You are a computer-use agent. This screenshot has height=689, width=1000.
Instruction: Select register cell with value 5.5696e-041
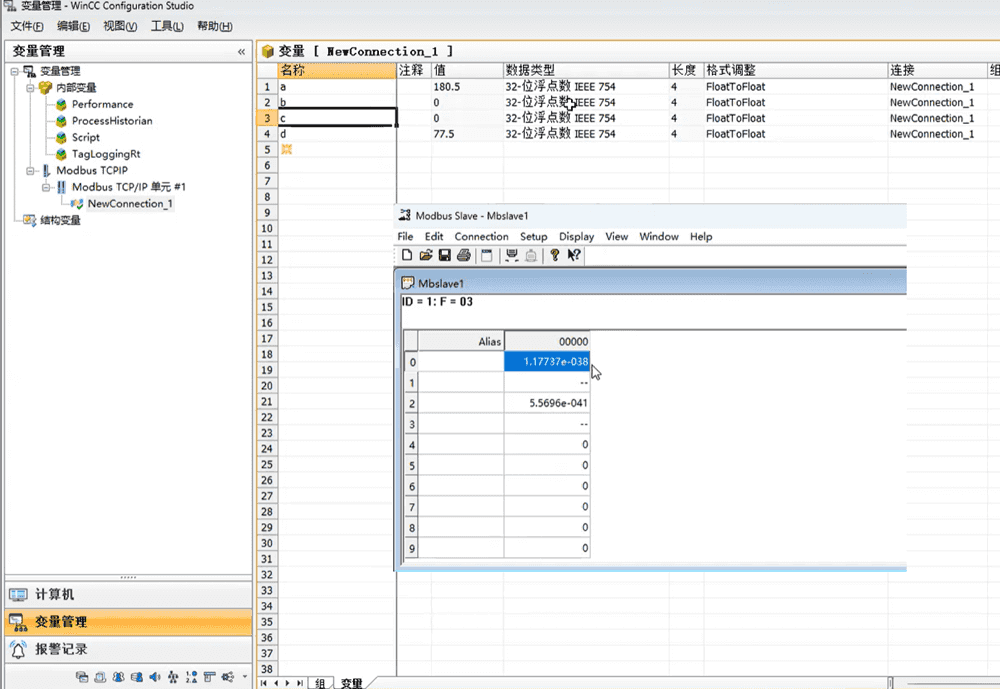[547, 403]
